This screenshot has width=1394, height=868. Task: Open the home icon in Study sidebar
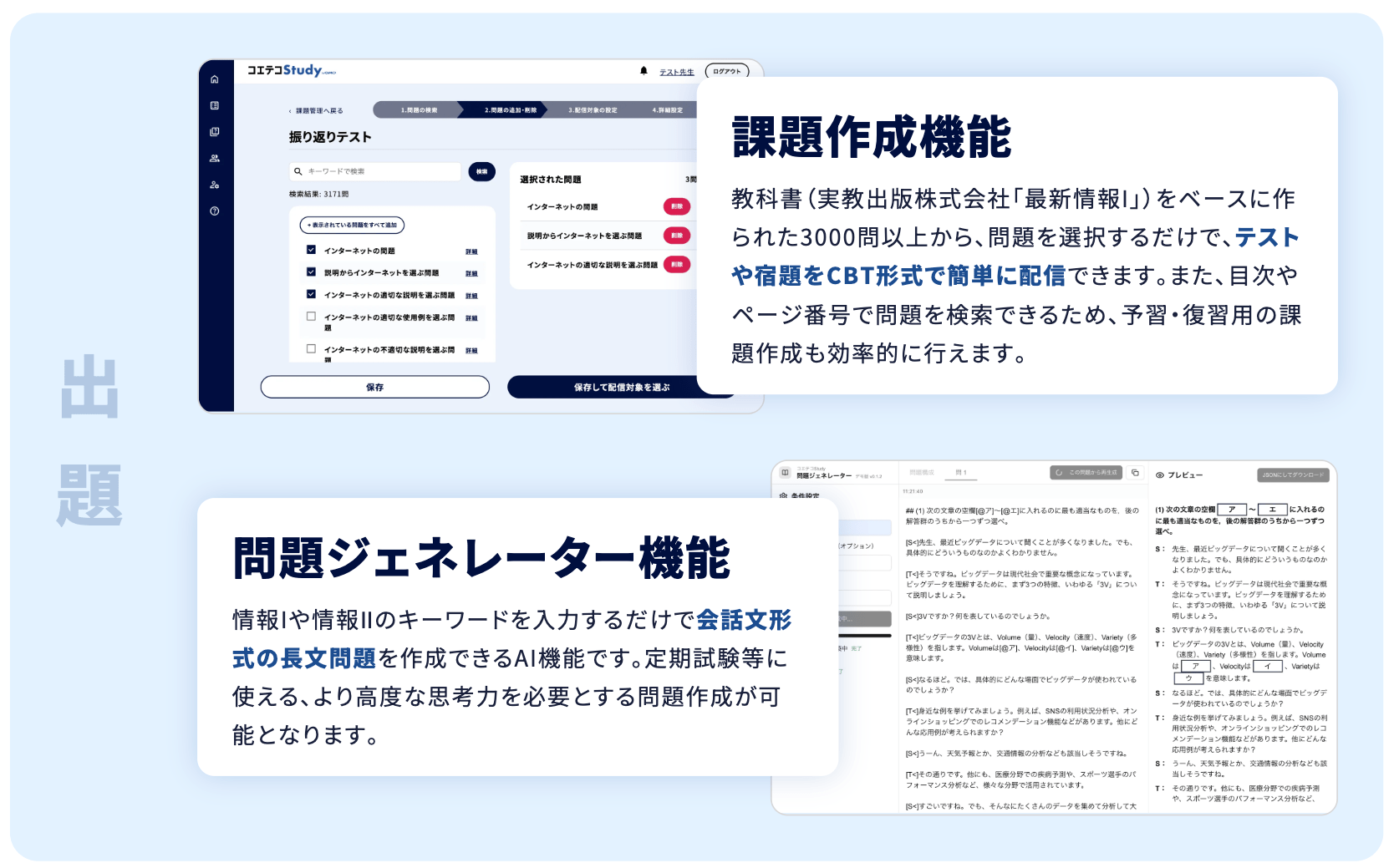pyautogui.click(x=215, y=79)
